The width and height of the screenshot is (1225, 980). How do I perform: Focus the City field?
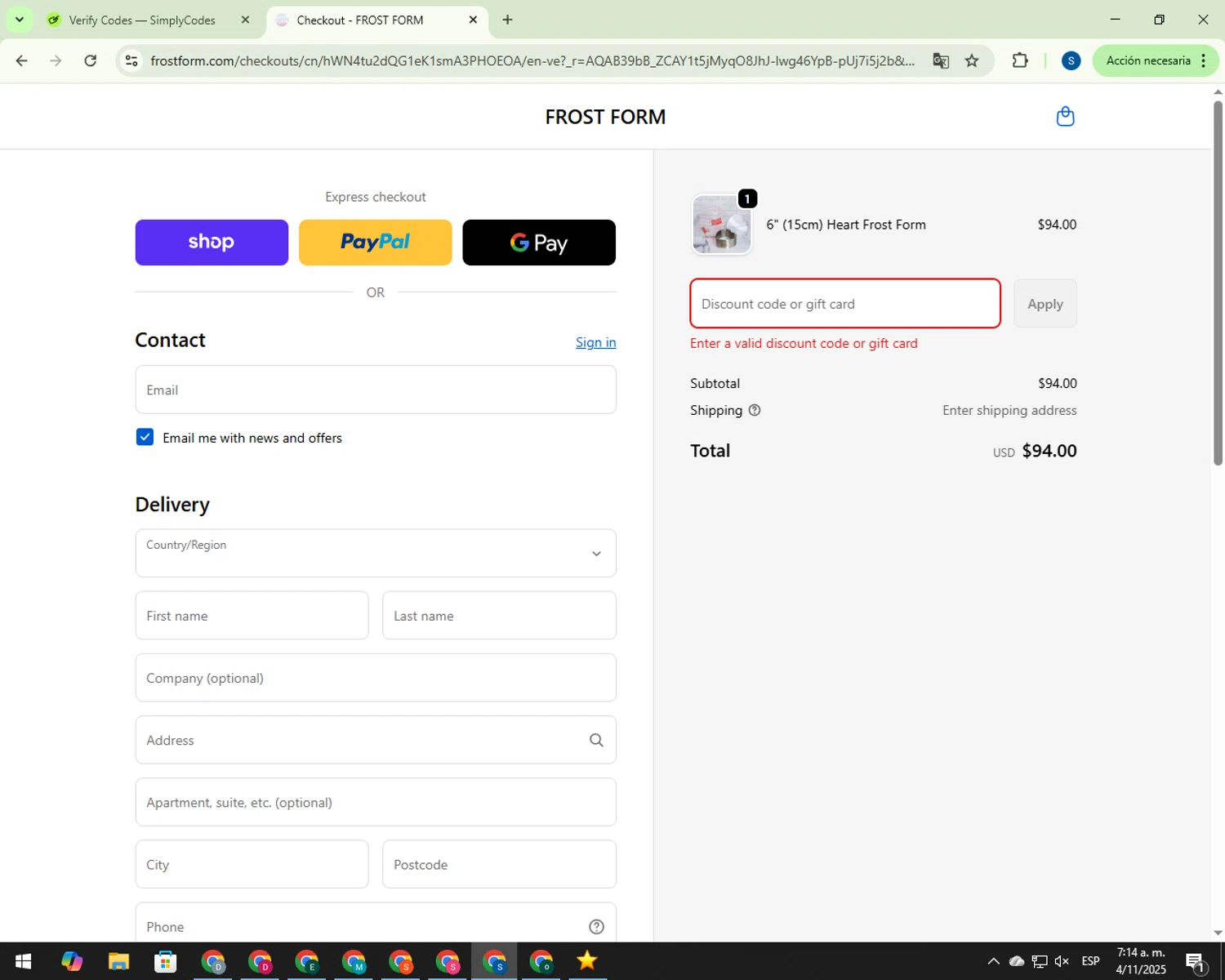pos(252,864)
